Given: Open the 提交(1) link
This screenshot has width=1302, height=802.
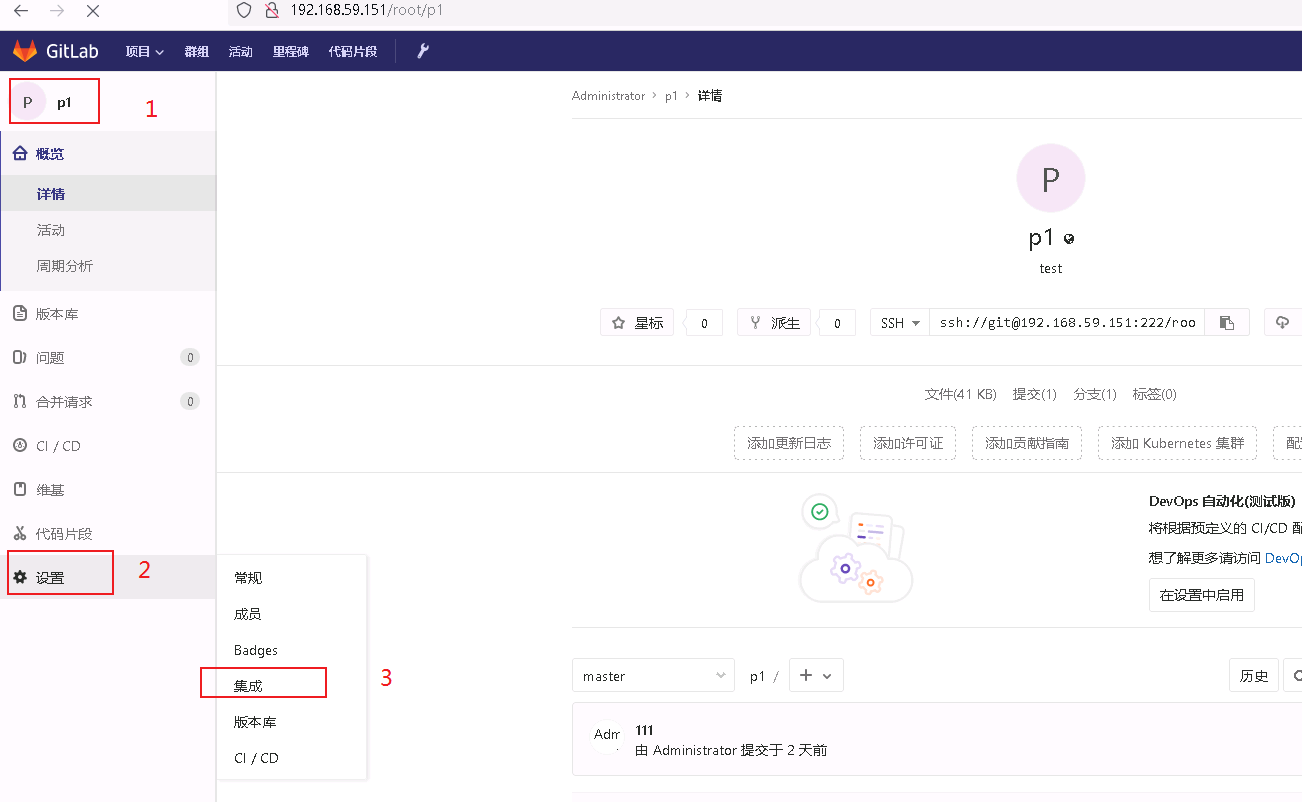Looking at the screenshot, I should 1034,394.
